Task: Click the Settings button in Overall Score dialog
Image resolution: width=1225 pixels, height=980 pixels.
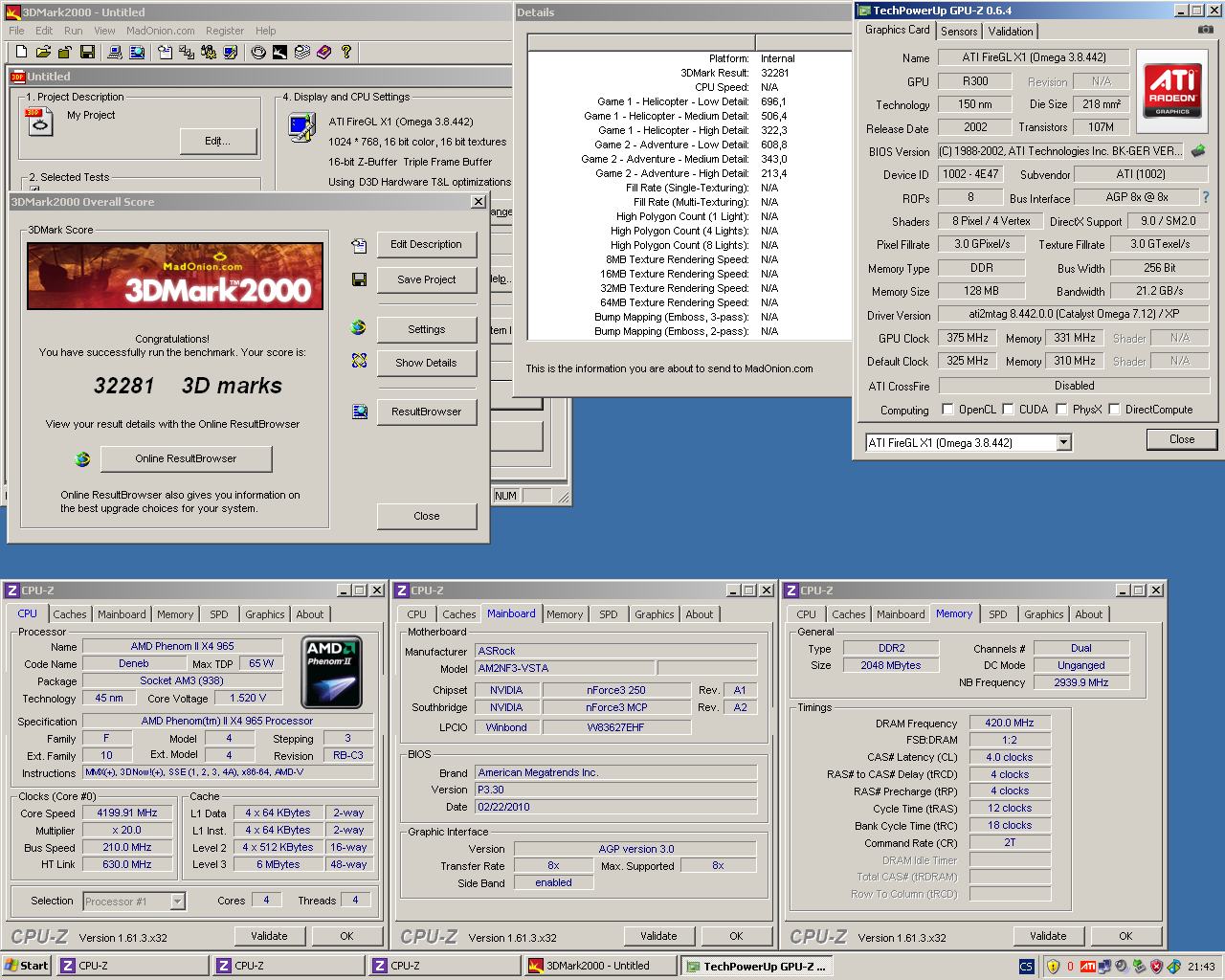Action: [x=427, y=330]
